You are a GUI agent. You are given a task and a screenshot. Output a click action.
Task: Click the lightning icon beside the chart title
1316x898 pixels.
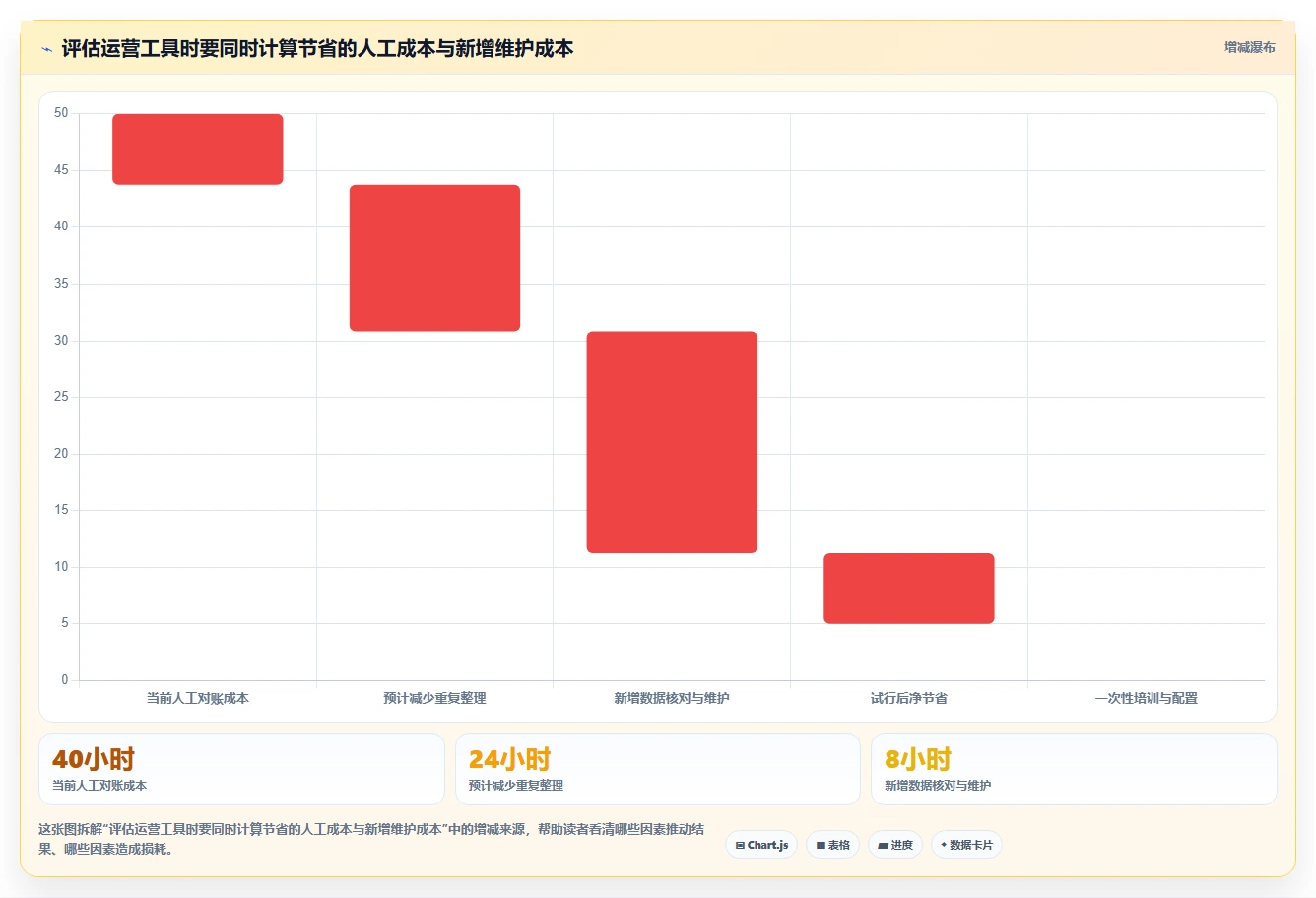(x=46, y=49)
